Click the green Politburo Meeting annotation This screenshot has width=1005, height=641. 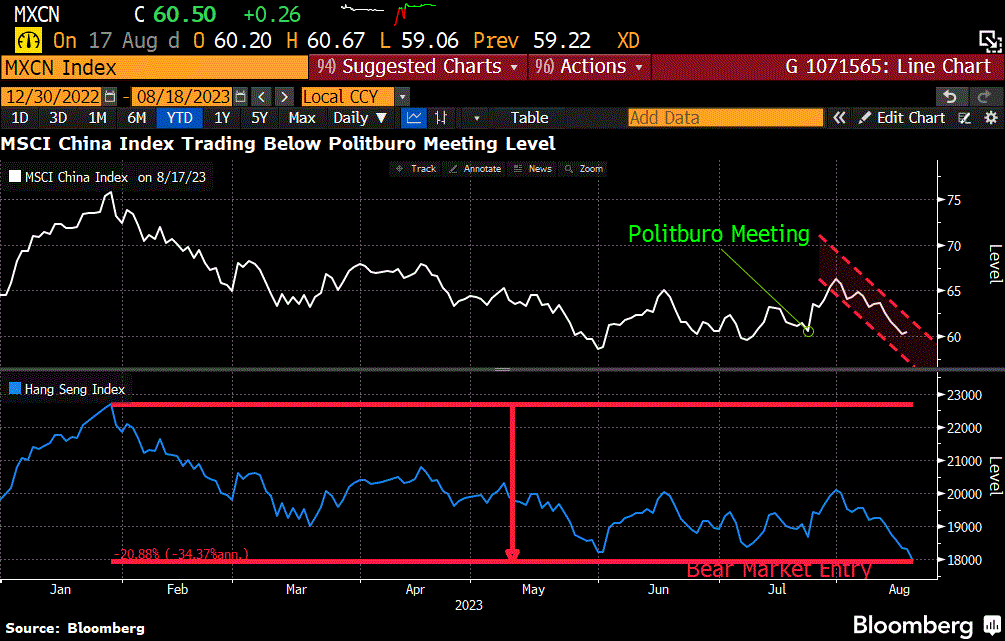(718, 234)
